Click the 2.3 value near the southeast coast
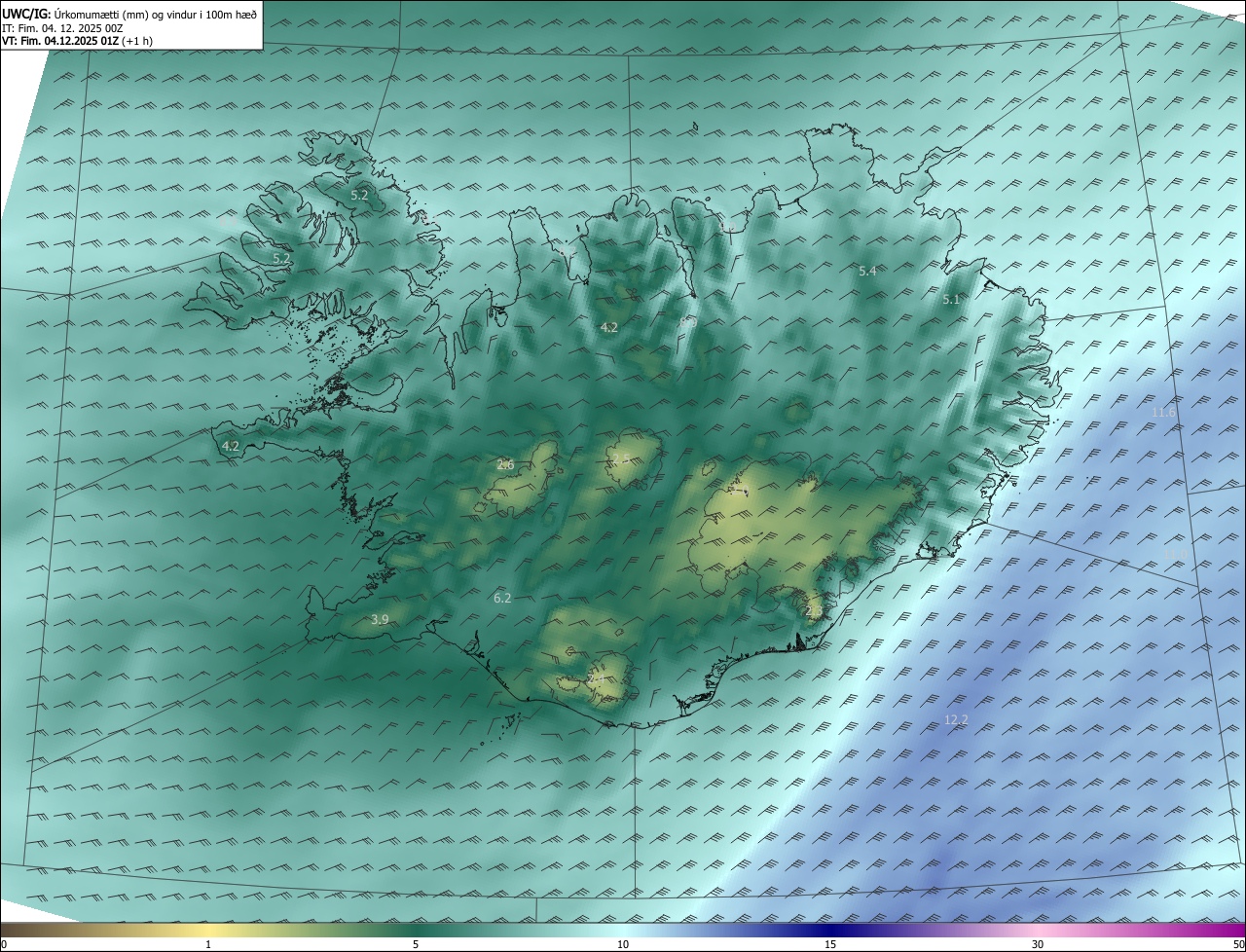 point(814,610)
